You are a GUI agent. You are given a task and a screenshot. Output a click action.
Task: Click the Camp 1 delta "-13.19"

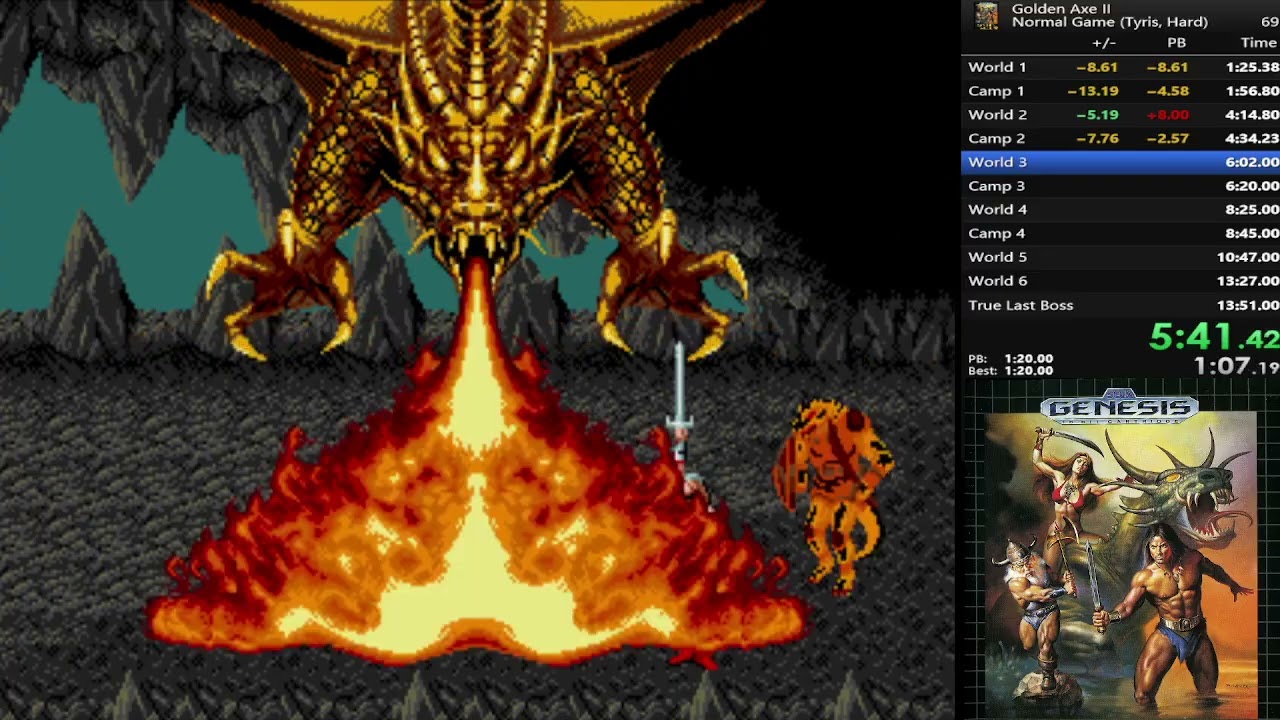1093,91
